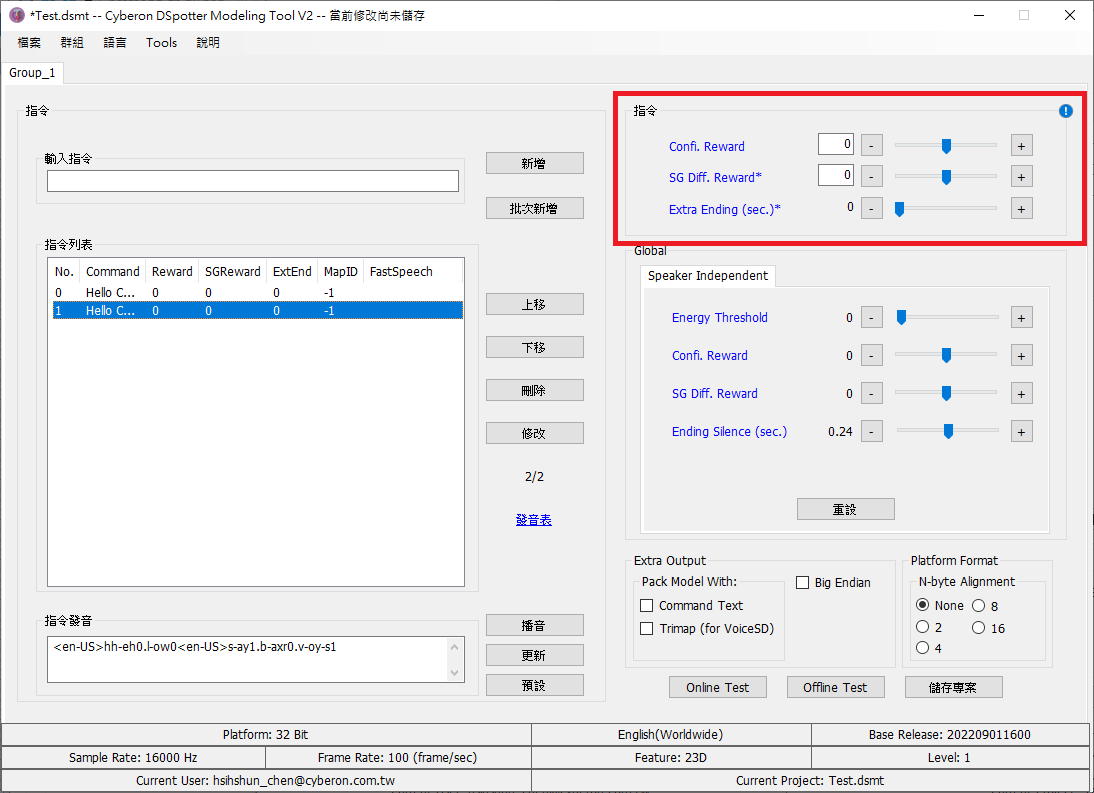Click the minus button for Ending Silence

872,432
